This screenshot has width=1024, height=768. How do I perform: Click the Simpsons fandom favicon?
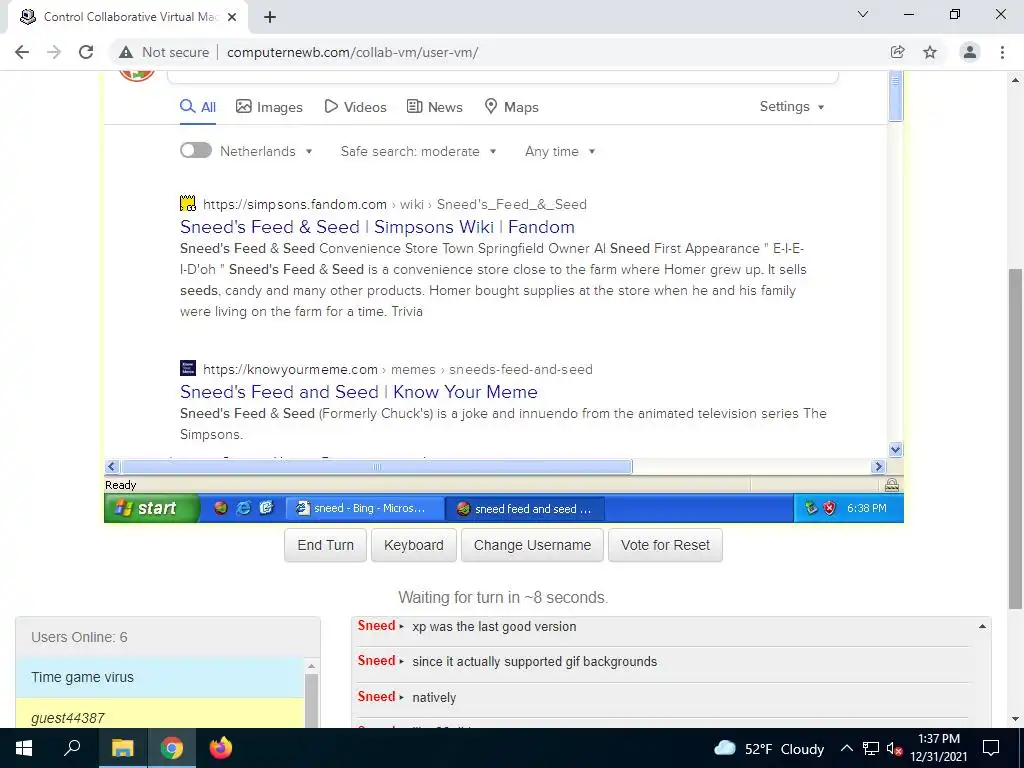point(188,204)
